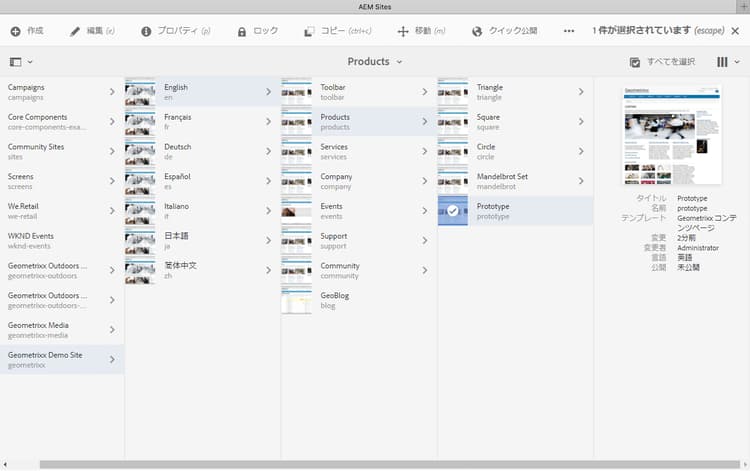Click the Quick Publish globe icon

tap(477, 32)
